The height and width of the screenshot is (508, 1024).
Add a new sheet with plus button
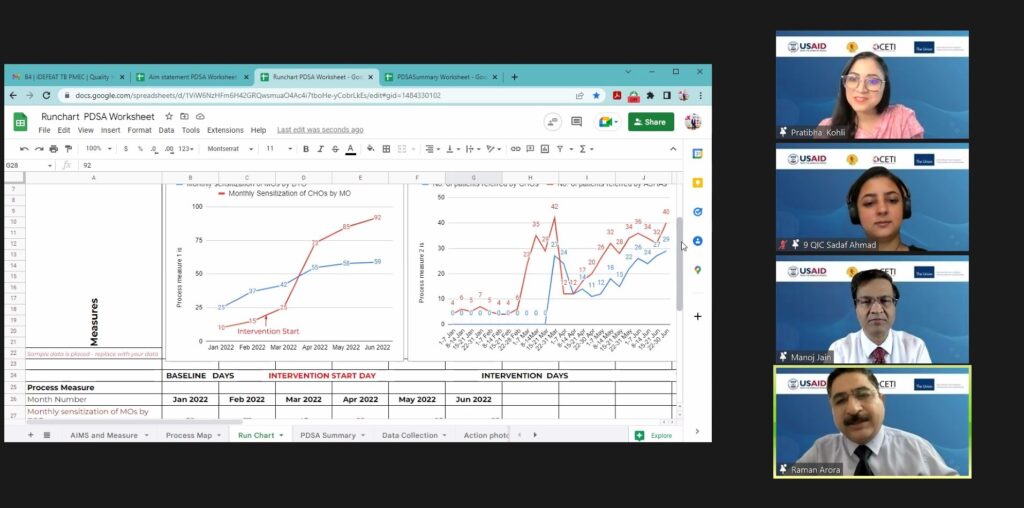point(30,435)
